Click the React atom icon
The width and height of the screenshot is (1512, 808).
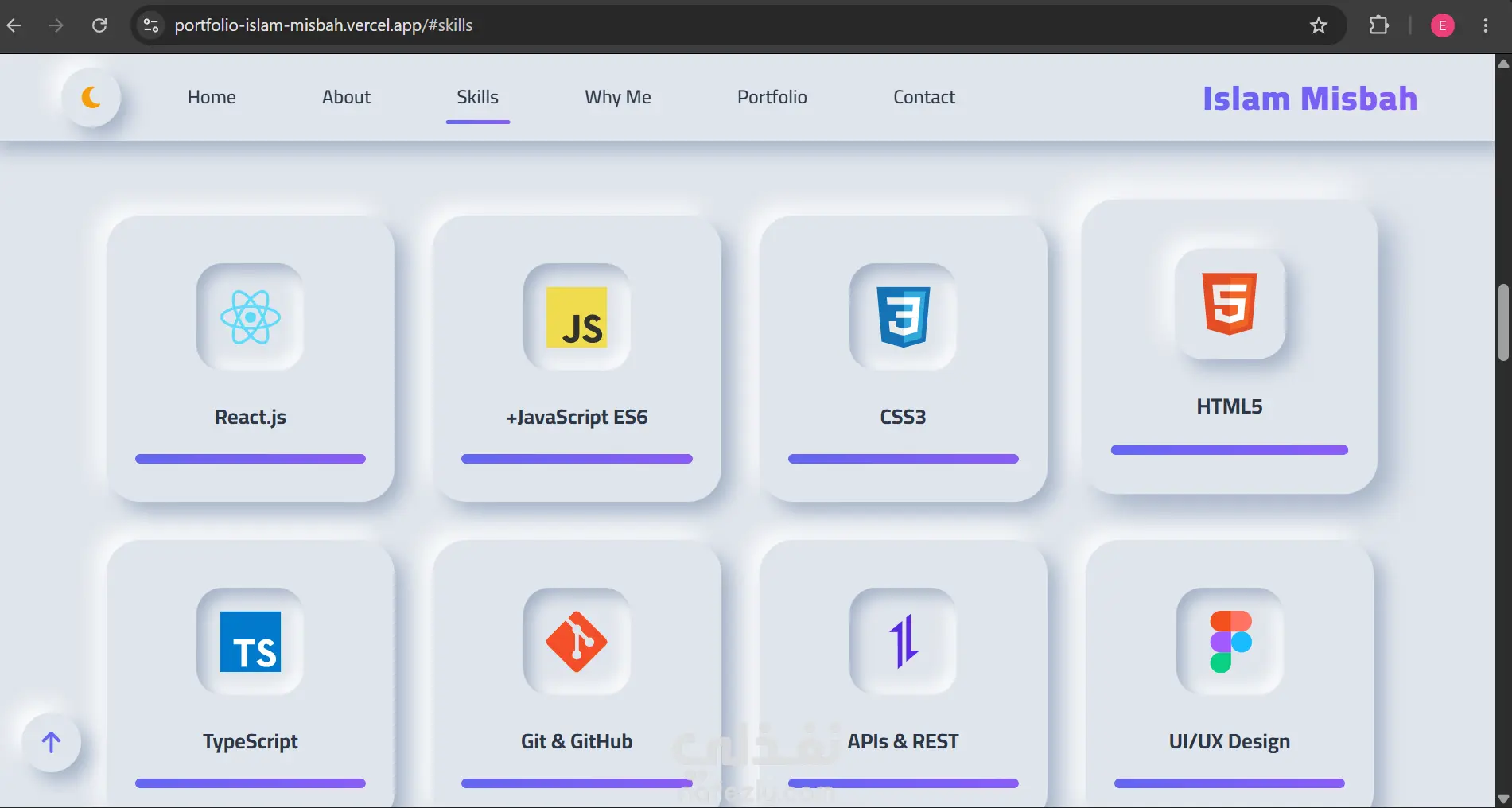tap(251, 317)
